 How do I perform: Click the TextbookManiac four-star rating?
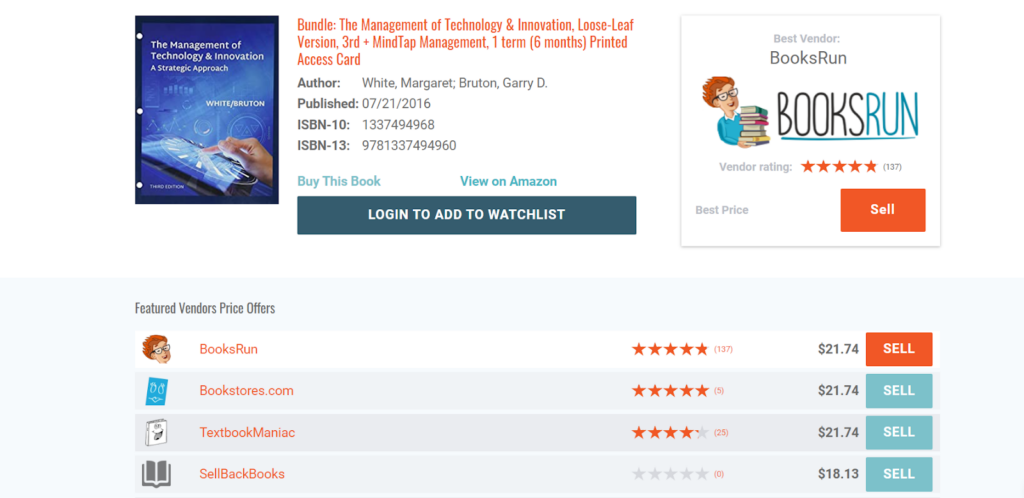(670, 432)
